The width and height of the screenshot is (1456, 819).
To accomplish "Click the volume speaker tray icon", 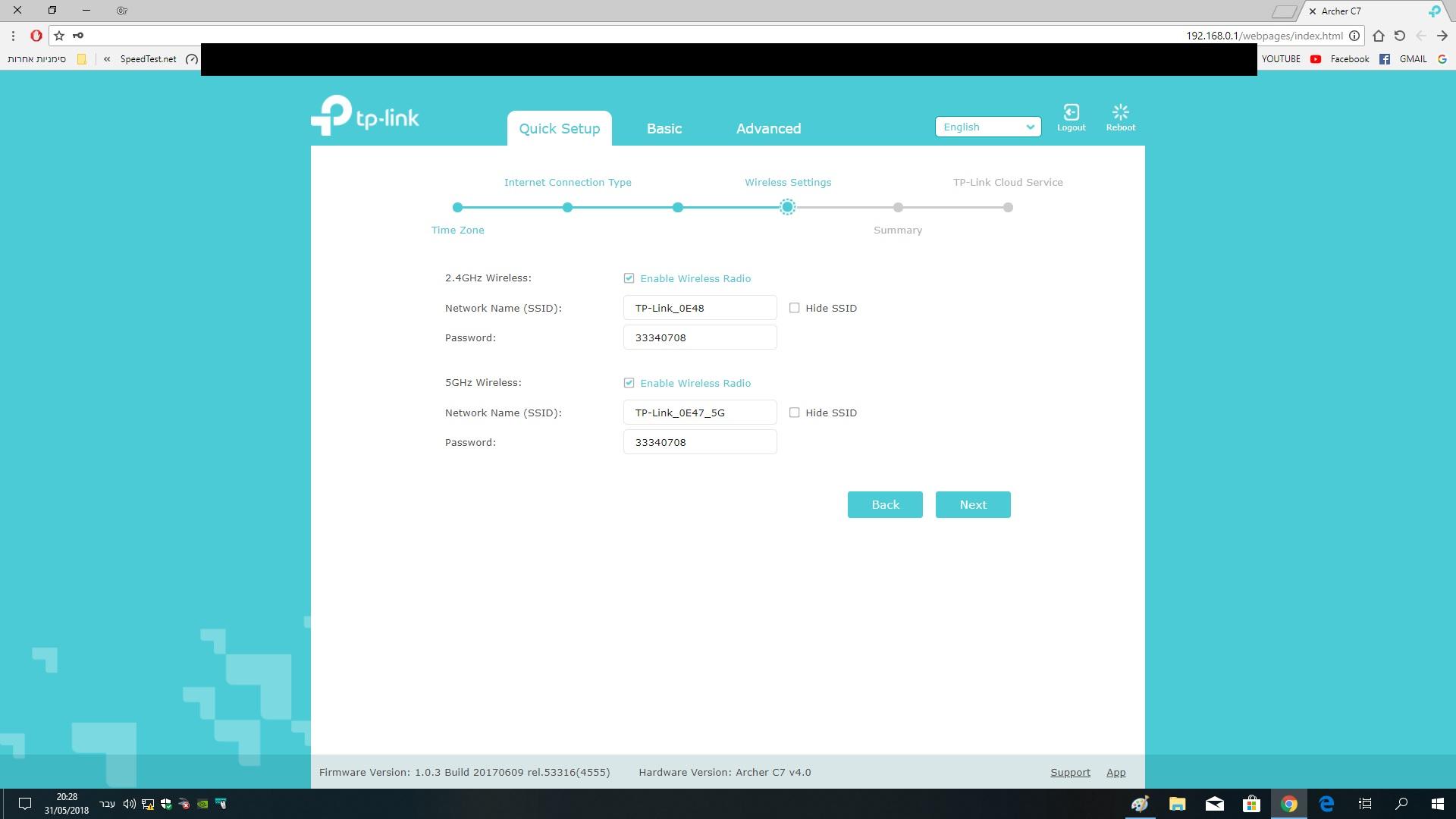I will (x=129, y=804).
